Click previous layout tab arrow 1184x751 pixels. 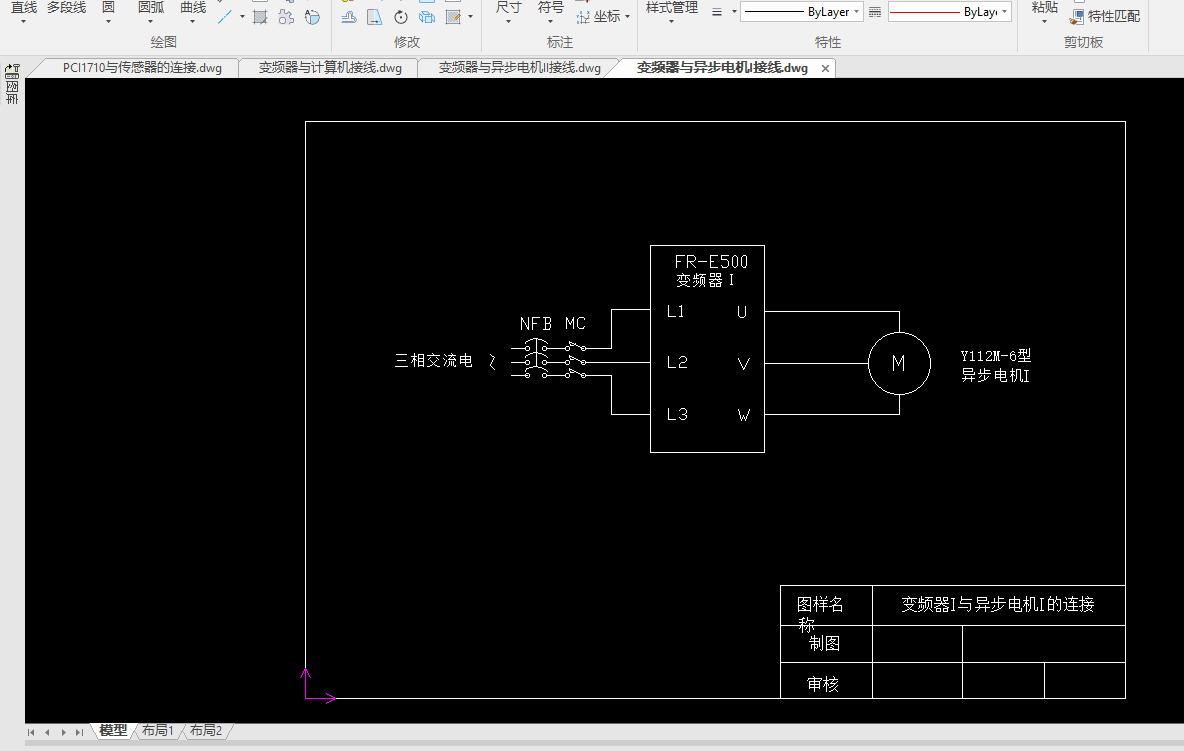[48, 732]
